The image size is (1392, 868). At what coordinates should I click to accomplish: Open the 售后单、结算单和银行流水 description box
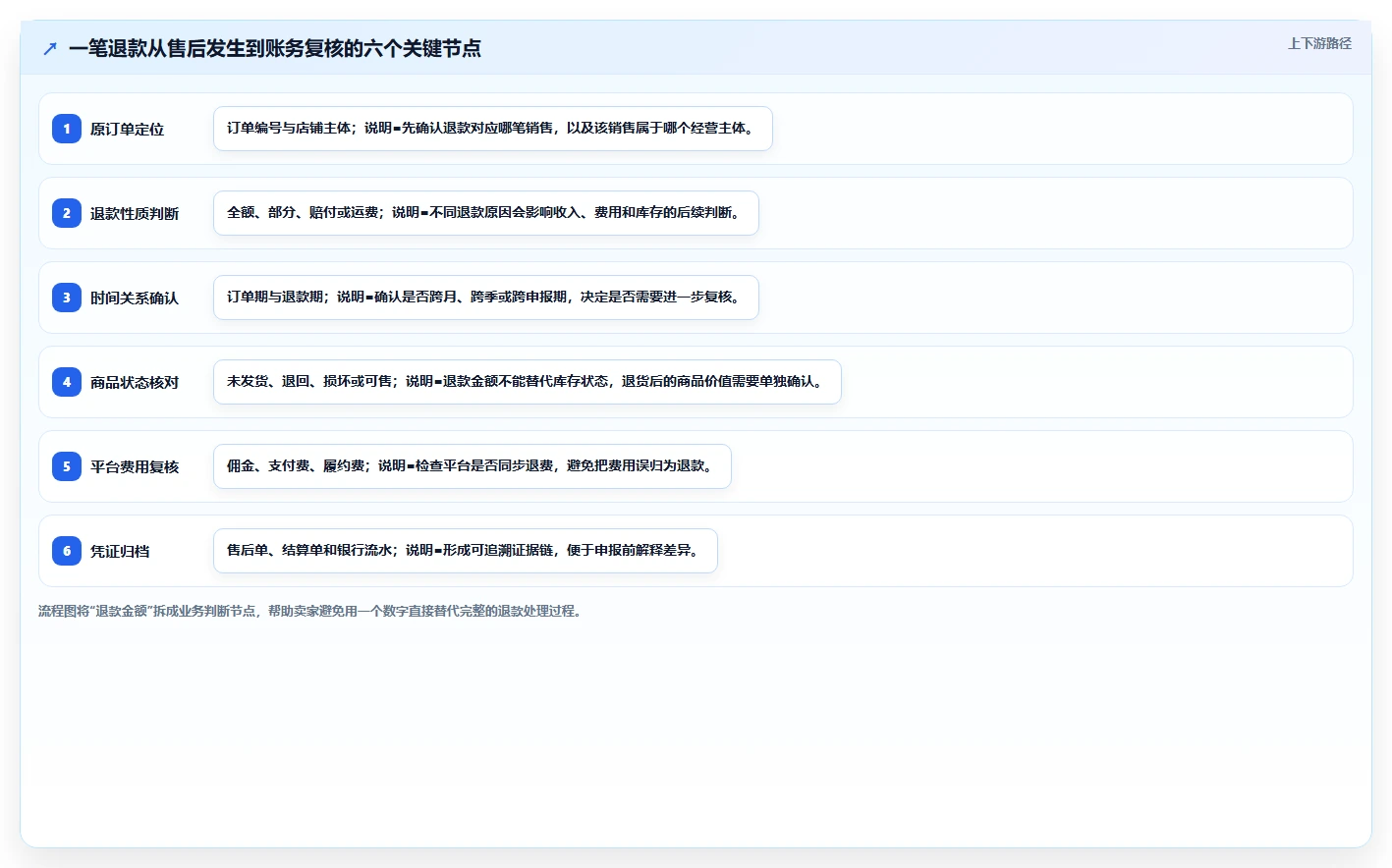click(x=466, y=551)
